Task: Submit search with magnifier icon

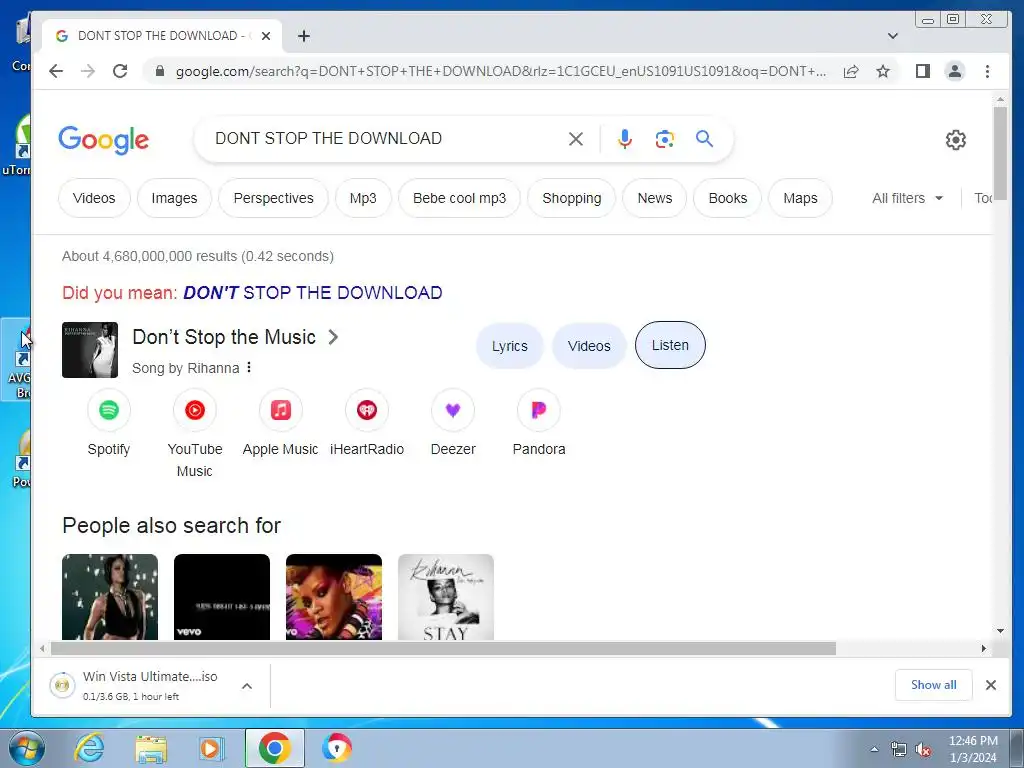Action: (704, 138)
